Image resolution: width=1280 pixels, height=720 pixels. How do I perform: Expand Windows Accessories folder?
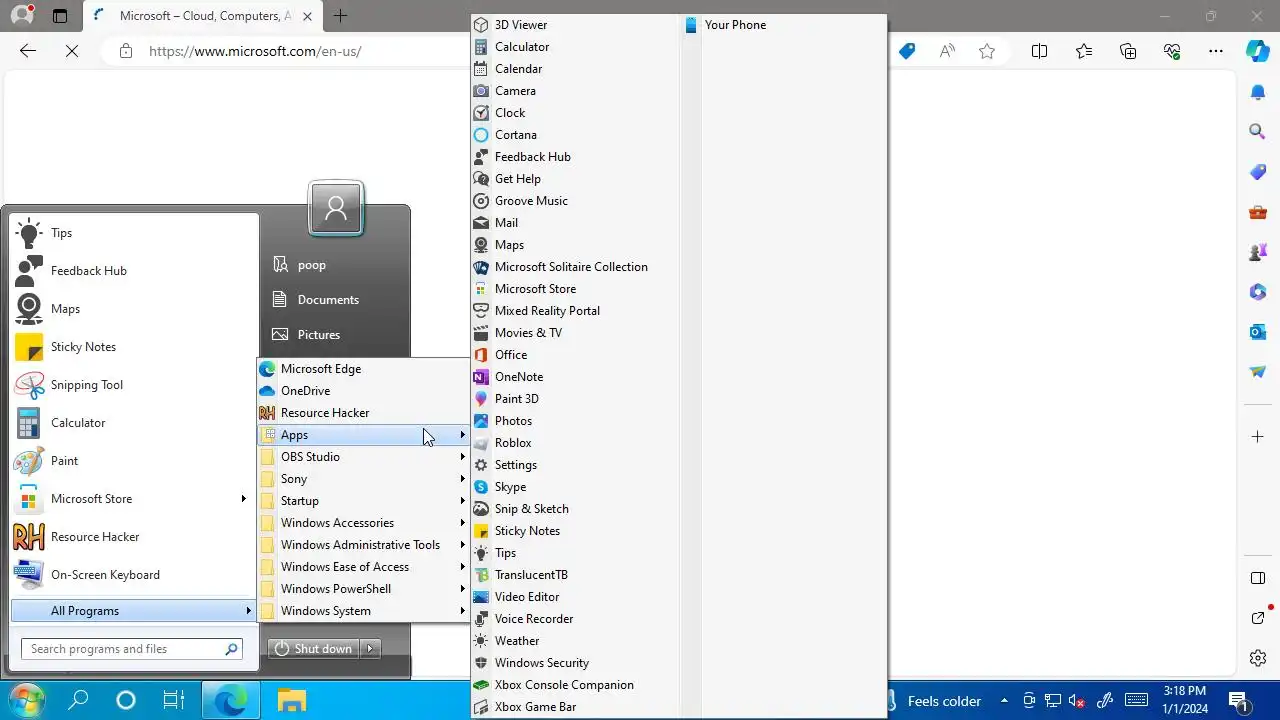point(363,523)
